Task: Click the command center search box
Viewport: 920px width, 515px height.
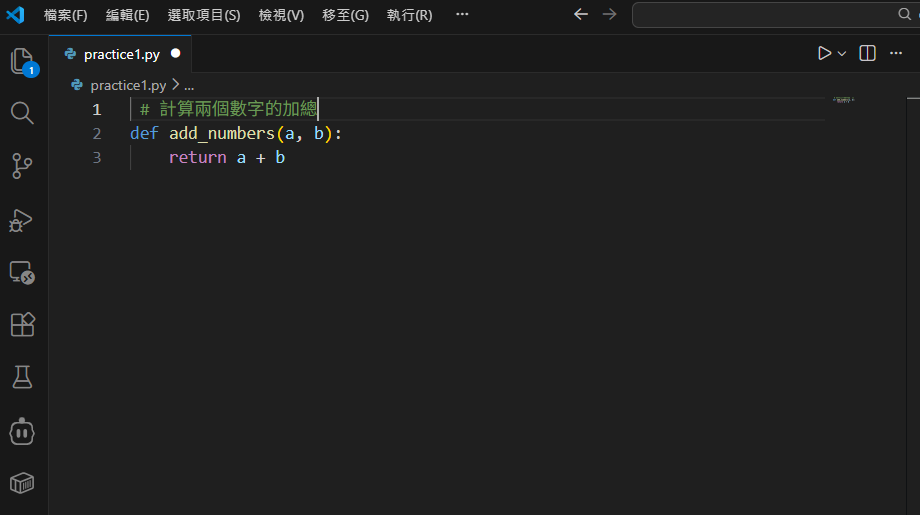Action: 776,15
